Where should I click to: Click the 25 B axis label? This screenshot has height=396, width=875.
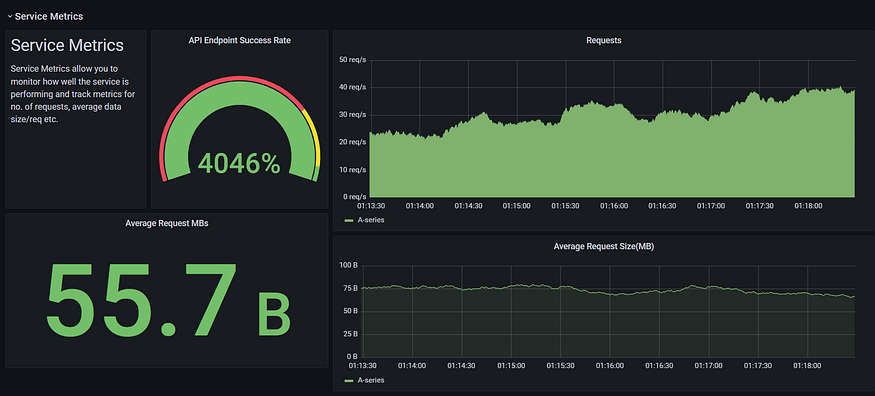tap(350, 334)
